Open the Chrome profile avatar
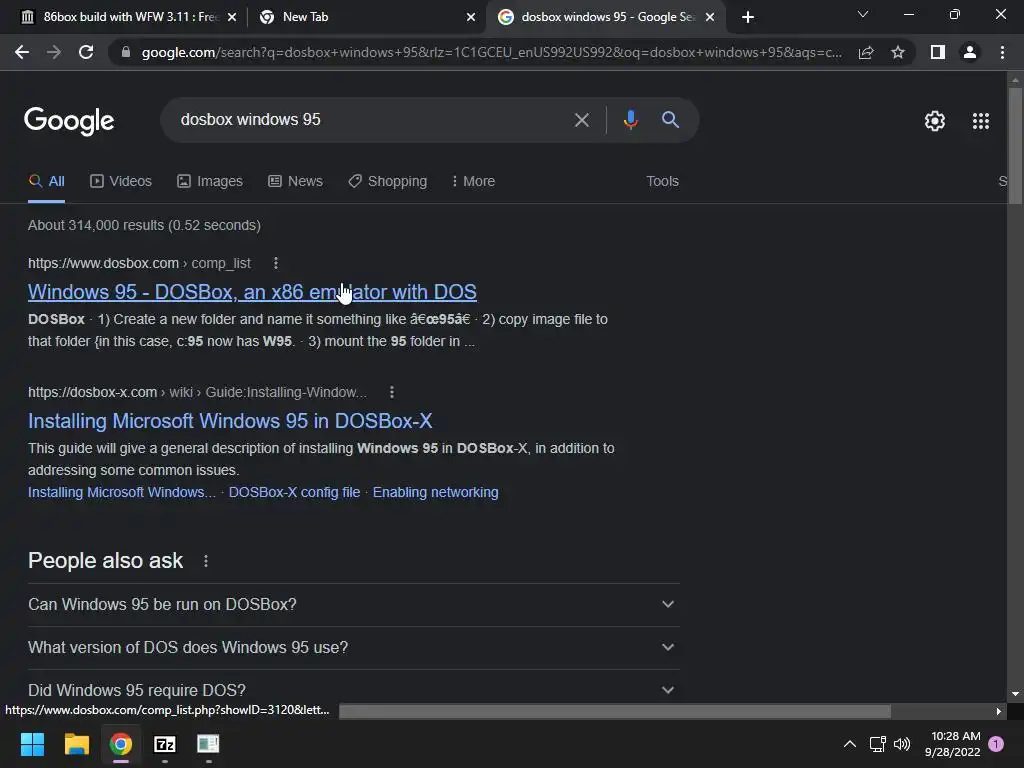The image size is (1024, 768). pos(970,52)
